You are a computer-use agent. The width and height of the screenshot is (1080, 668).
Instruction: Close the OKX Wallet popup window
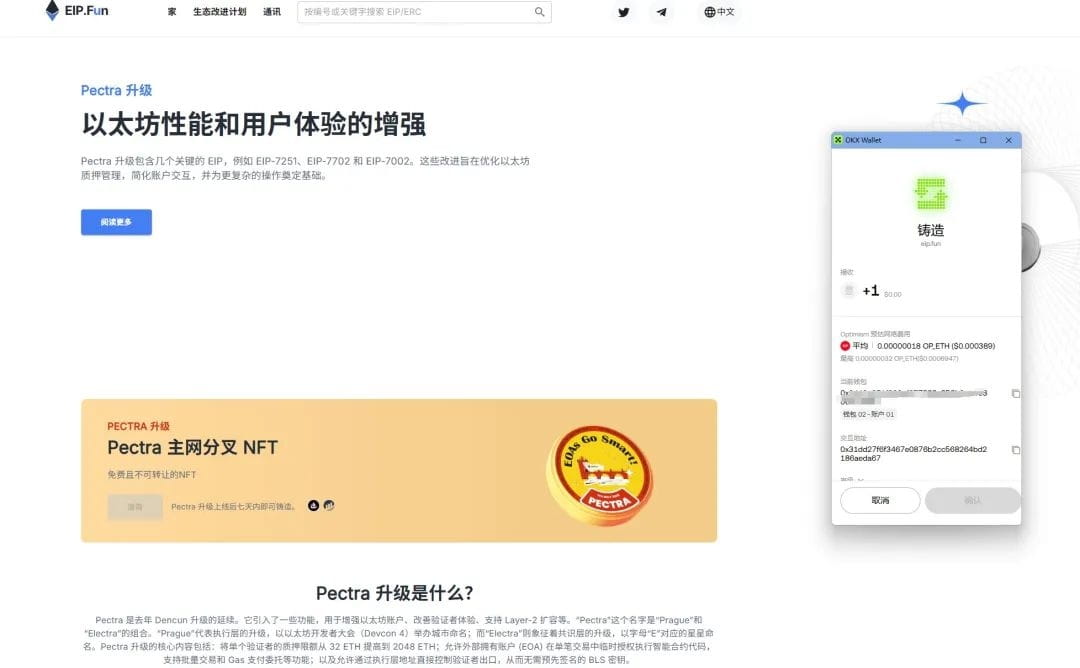(1008, 140)
